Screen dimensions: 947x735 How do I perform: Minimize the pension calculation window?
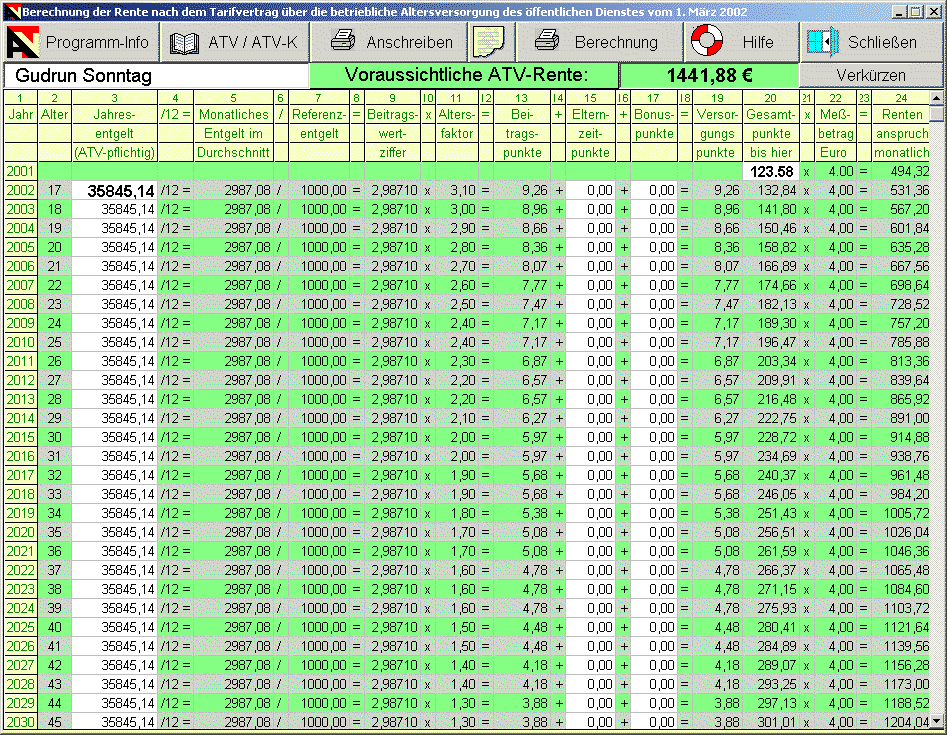[899, 11]
